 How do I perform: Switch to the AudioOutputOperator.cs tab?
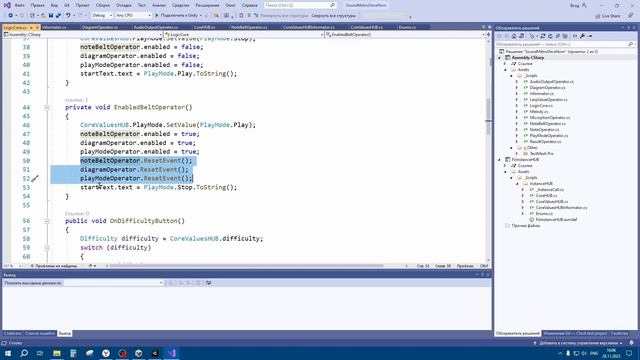[156, 27]
